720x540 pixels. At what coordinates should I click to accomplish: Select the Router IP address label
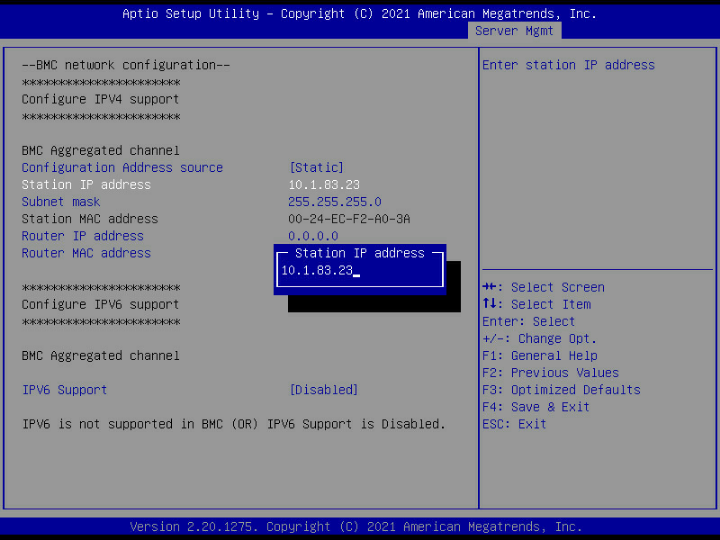point(83,236)
